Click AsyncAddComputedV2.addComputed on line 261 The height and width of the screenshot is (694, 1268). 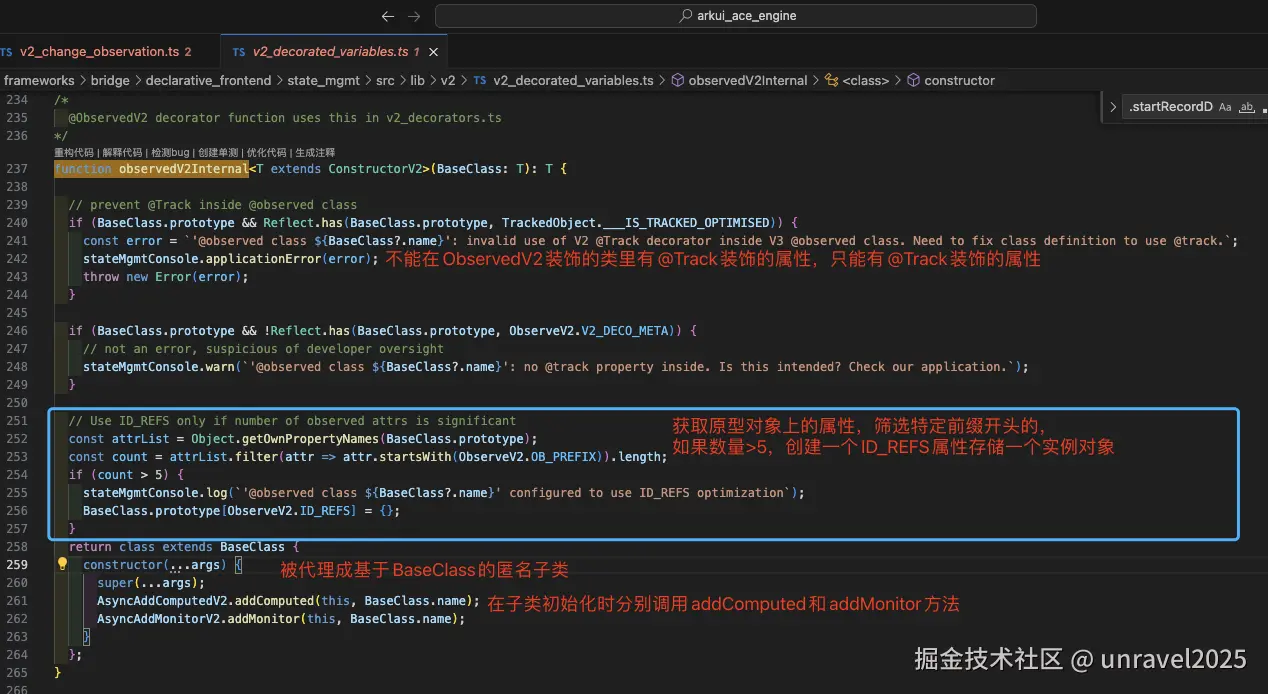click(x=206, y=600)
